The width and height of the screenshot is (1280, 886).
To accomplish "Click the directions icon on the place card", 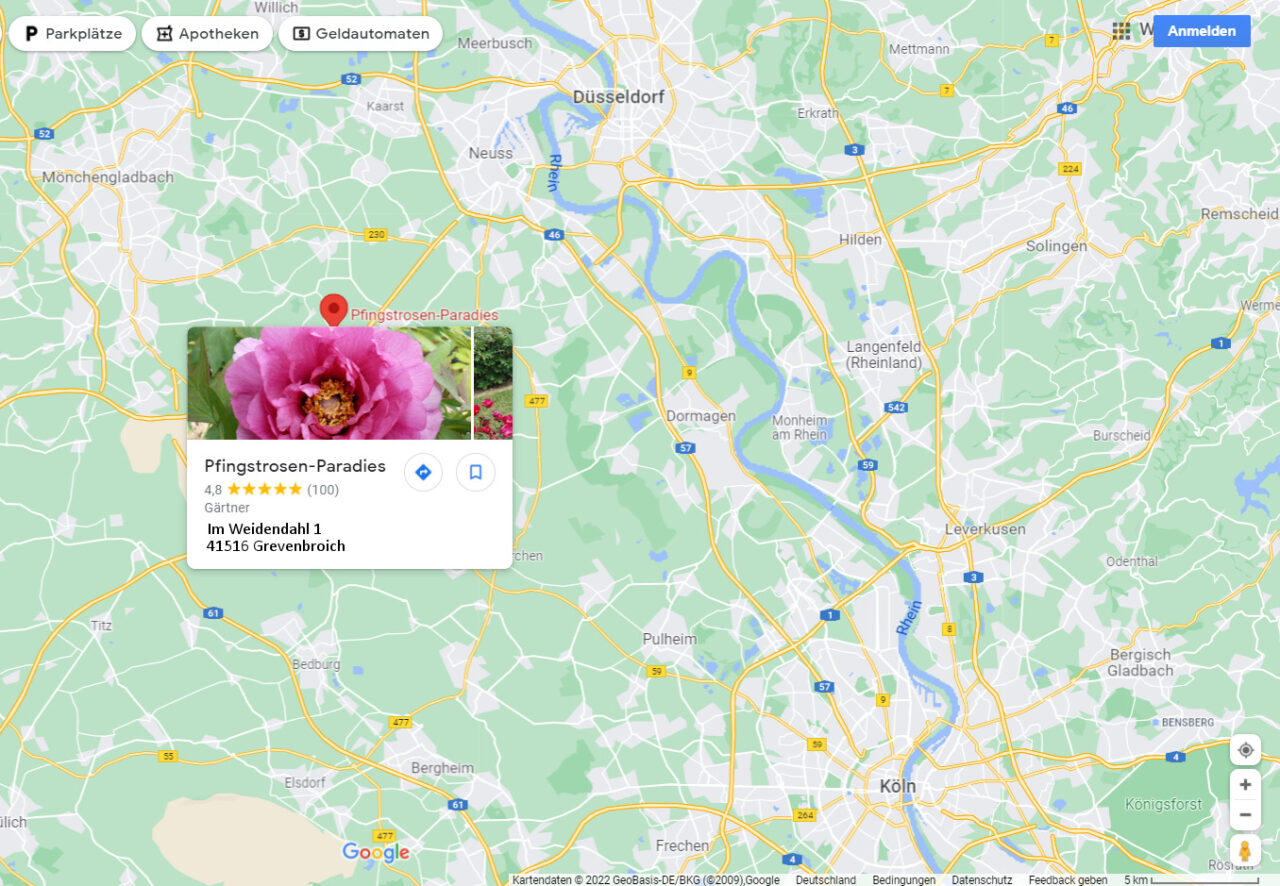I will 423,471.
